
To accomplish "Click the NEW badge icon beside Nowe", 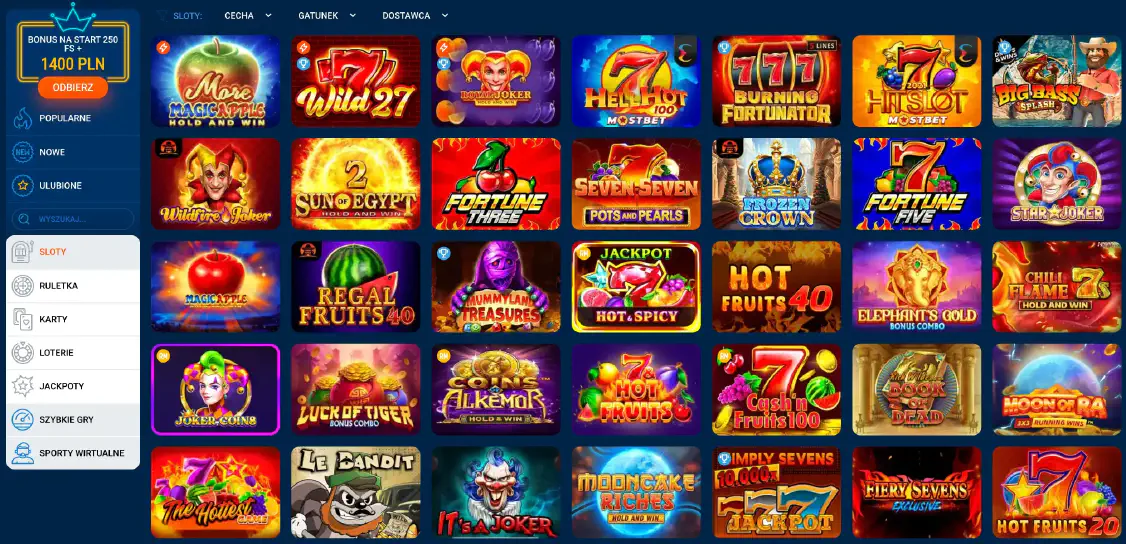I will (23, 152).
